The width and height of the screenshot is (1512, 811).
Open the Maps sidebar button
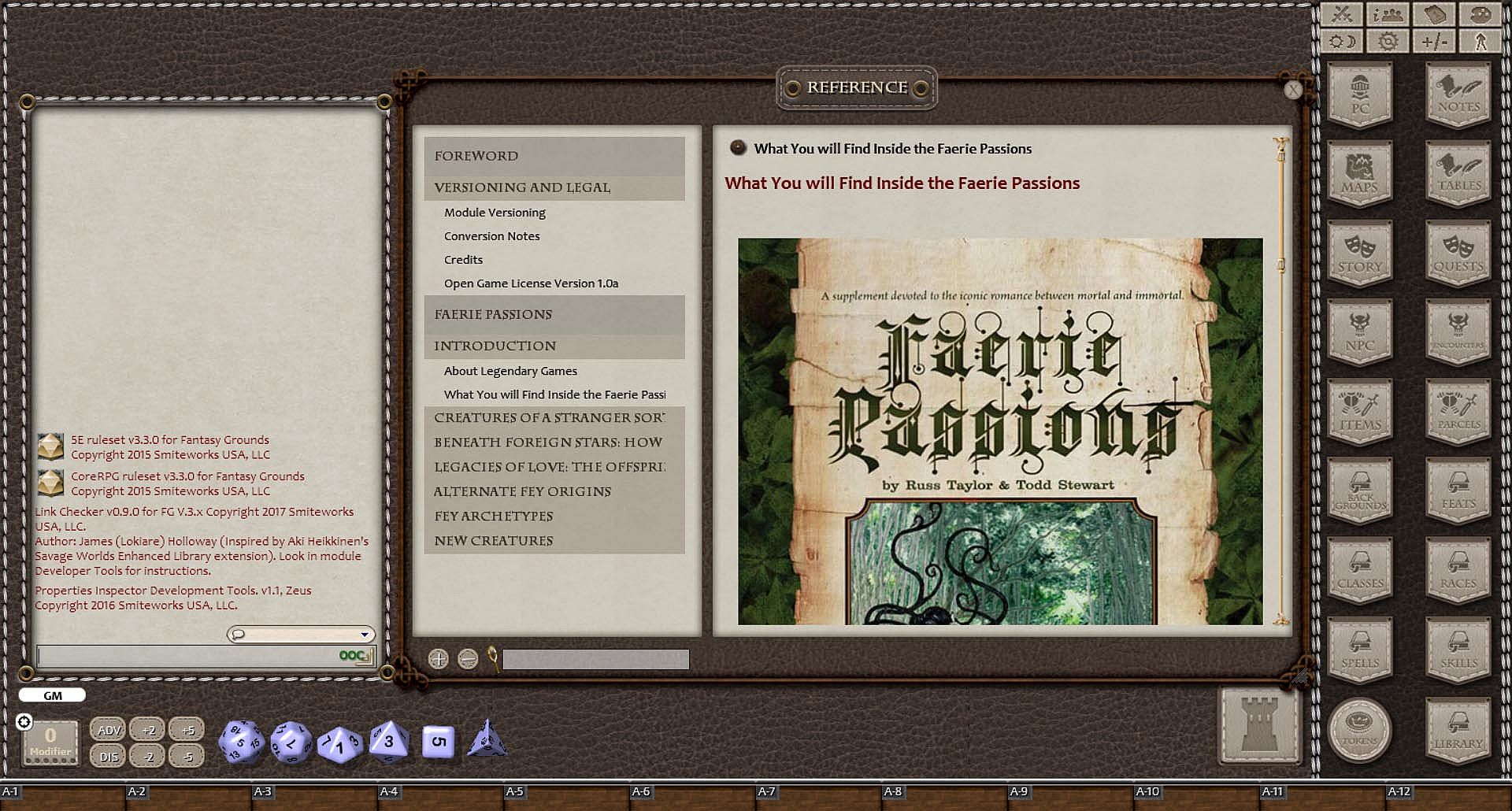[1359, 174]
